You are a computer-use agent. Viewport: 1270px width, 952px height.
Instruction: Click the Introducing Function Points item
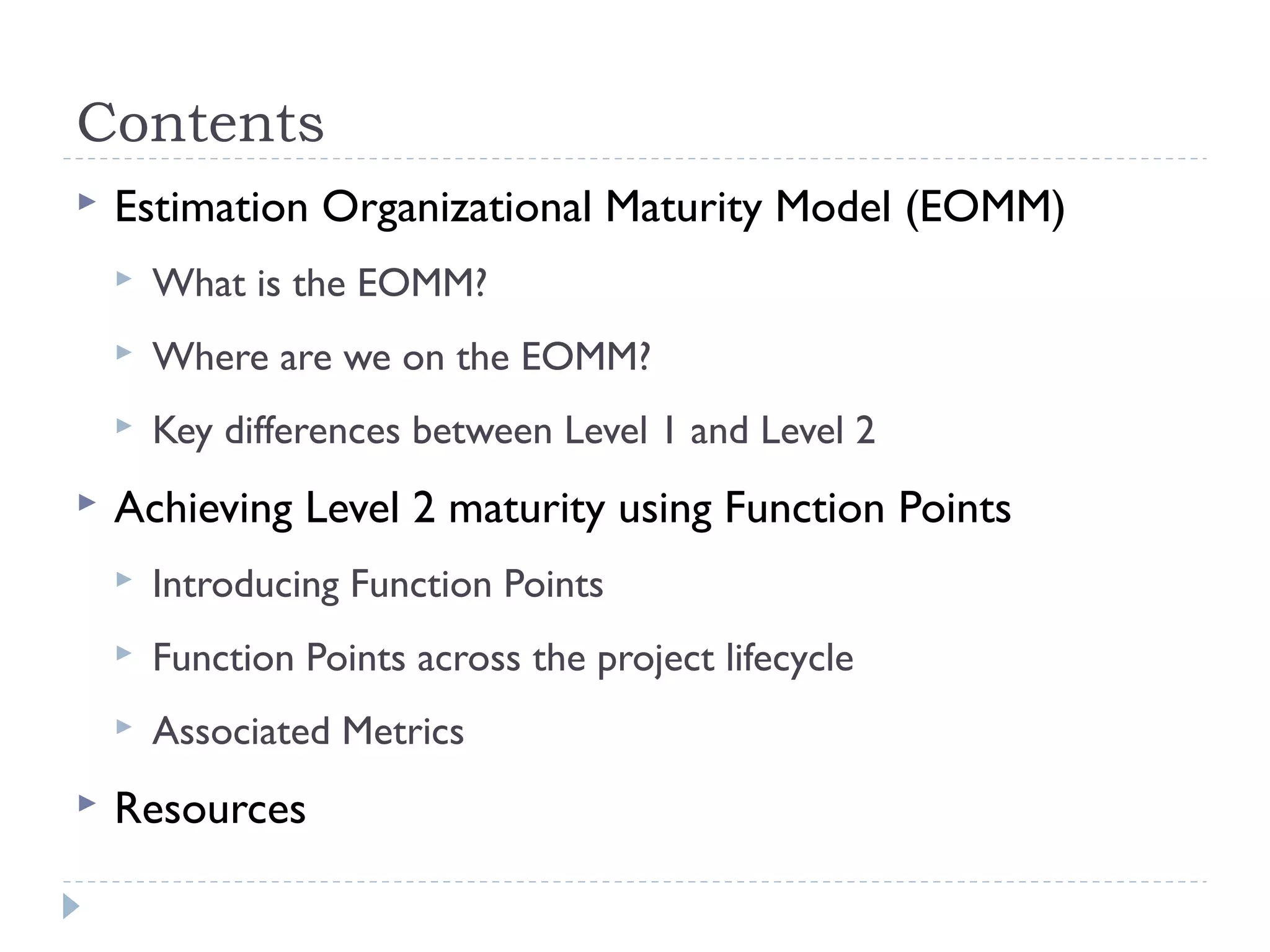click(x=378, y=585)
